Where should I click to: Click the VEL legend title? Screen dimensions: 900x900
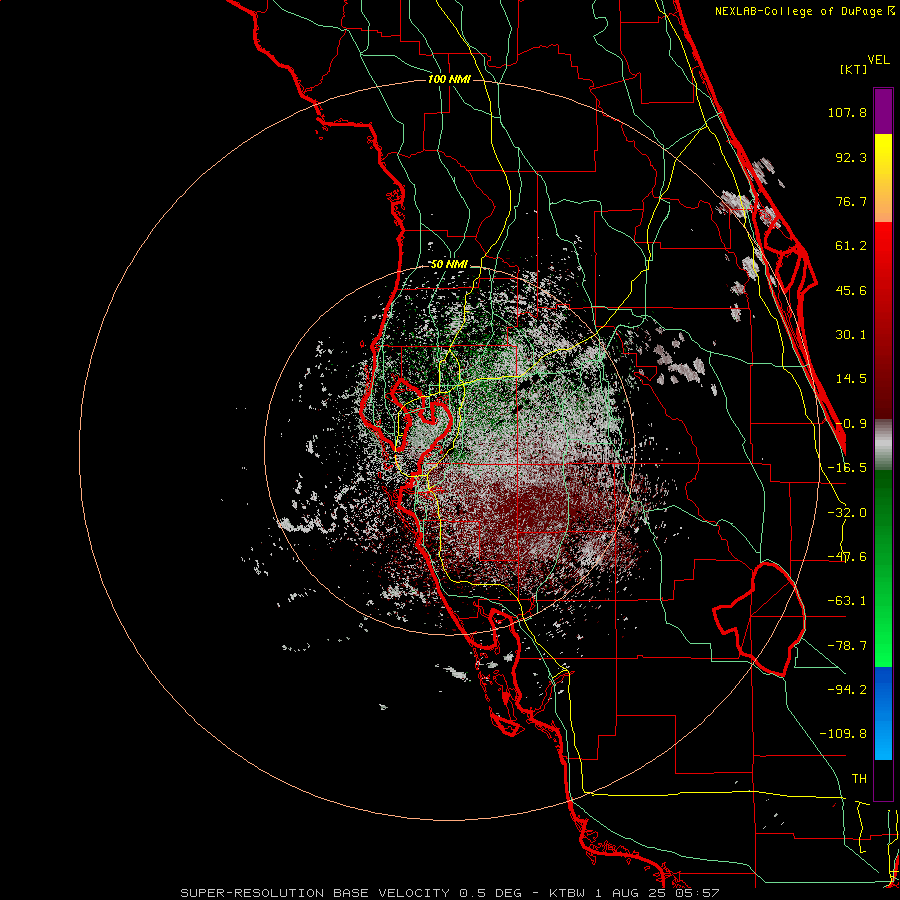(x=878, y=60)
